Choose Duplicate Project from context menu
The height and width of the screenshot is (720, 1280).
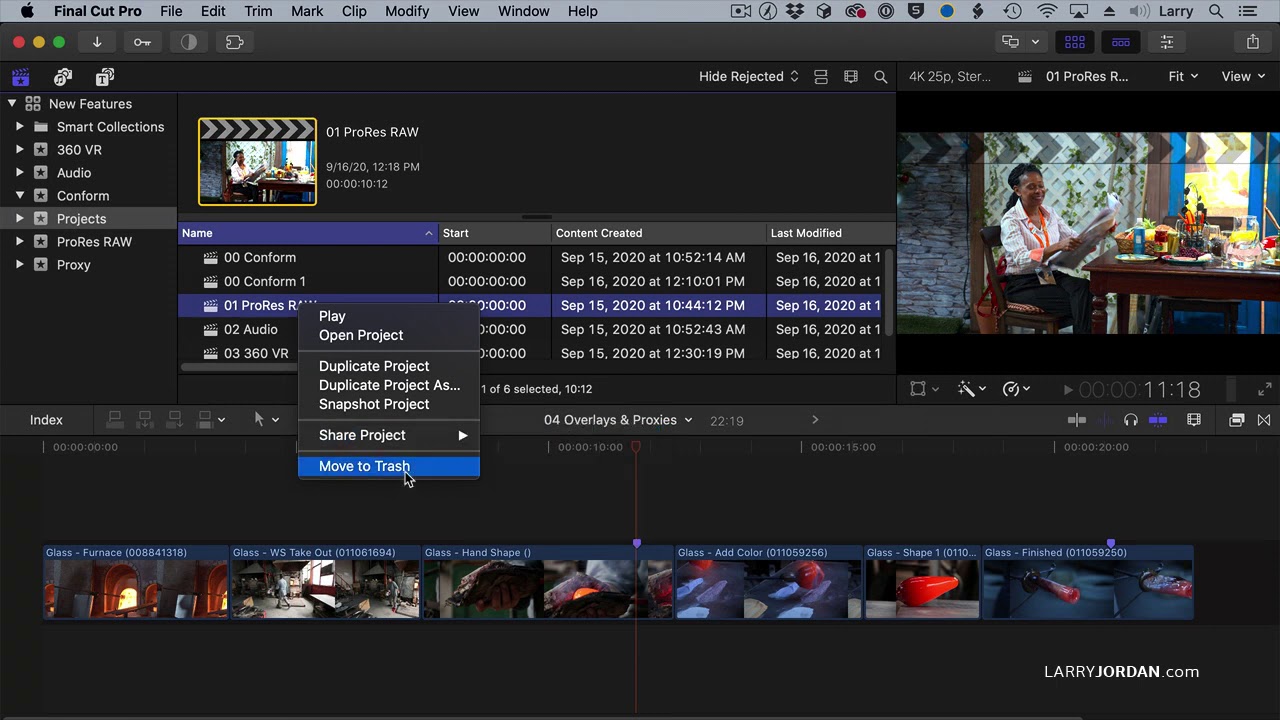[389, 366]
